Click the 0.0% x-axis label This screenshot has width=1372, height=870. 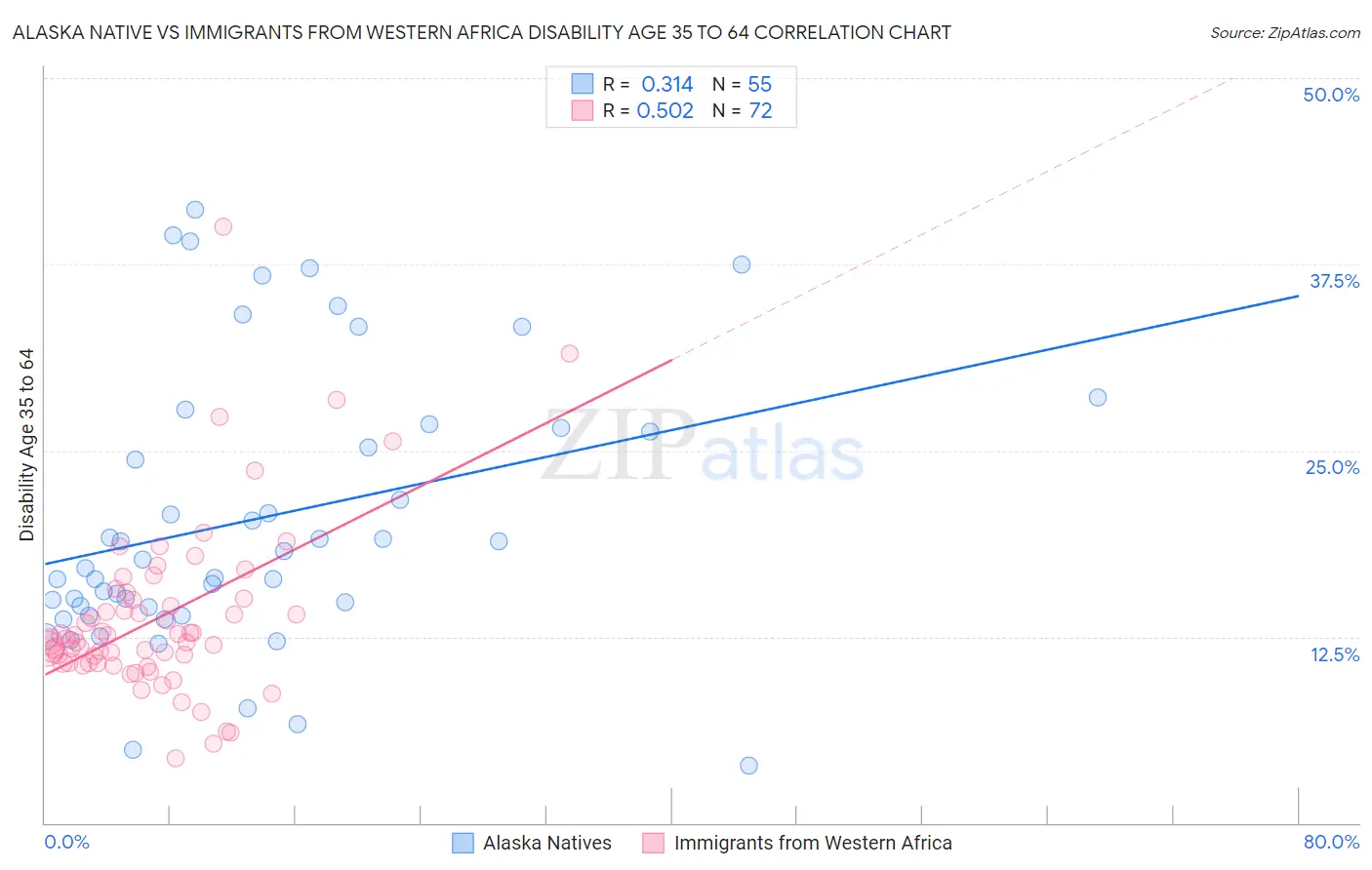[66, 842]
